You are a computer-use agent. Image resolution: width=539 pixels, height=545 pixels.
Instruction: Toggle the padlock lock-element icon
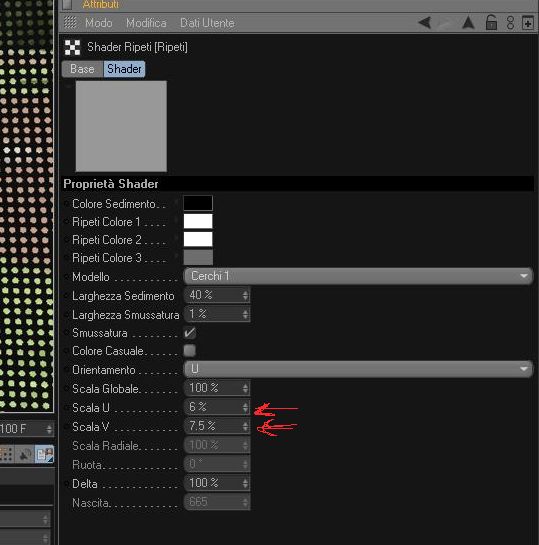coord(491,23)
